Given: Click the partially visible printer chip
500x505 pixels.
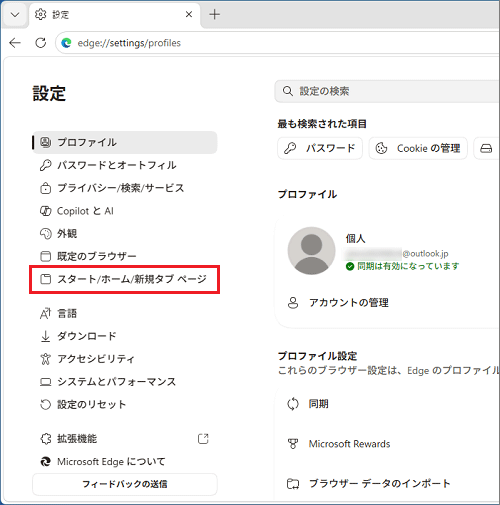Looking at the screenshot, I should click(x=487, y=148).
